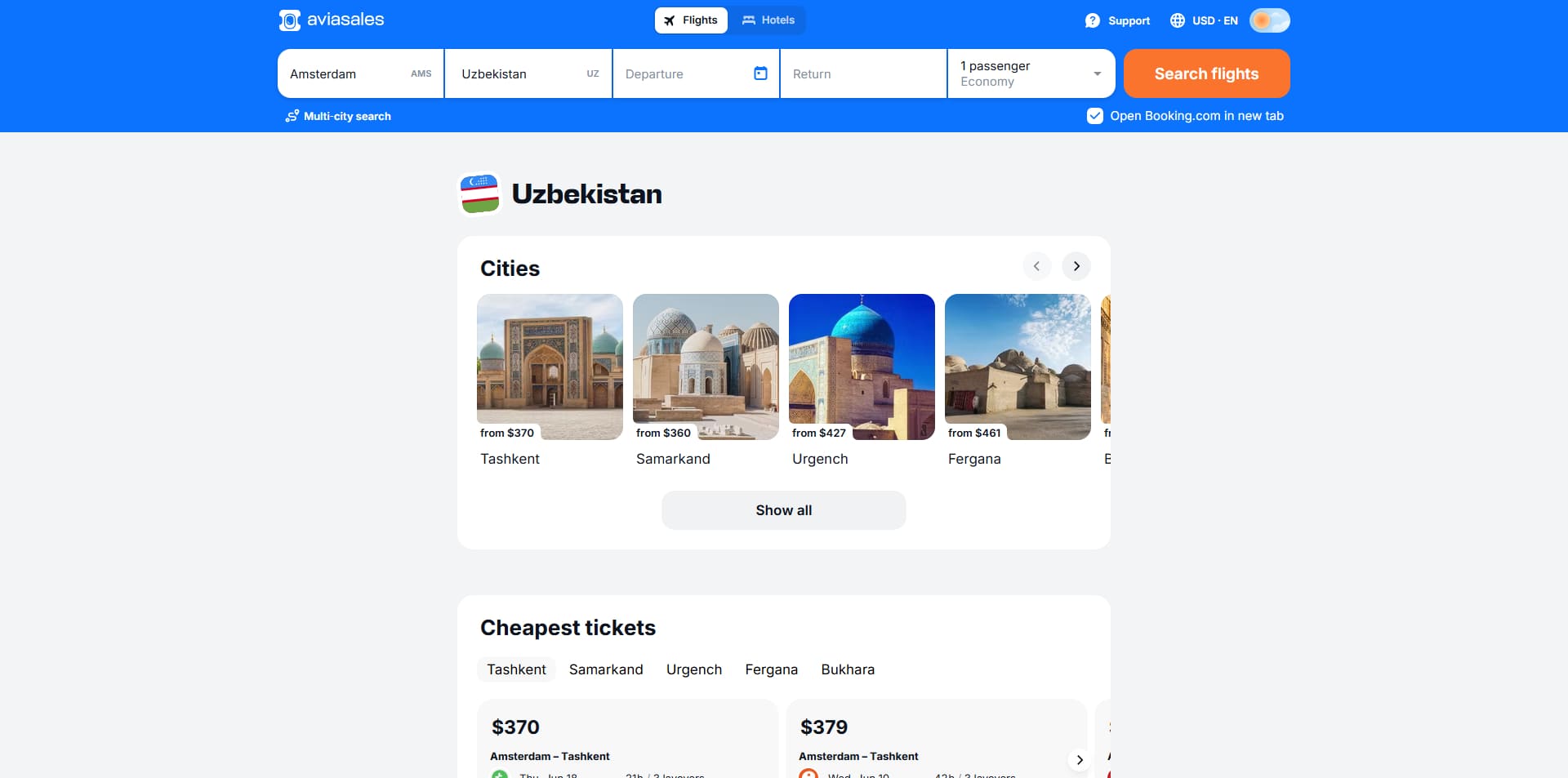Open the aviasales logo homepage link
The width and height of the screenshot is (1568, 778).
click(332, 20)
